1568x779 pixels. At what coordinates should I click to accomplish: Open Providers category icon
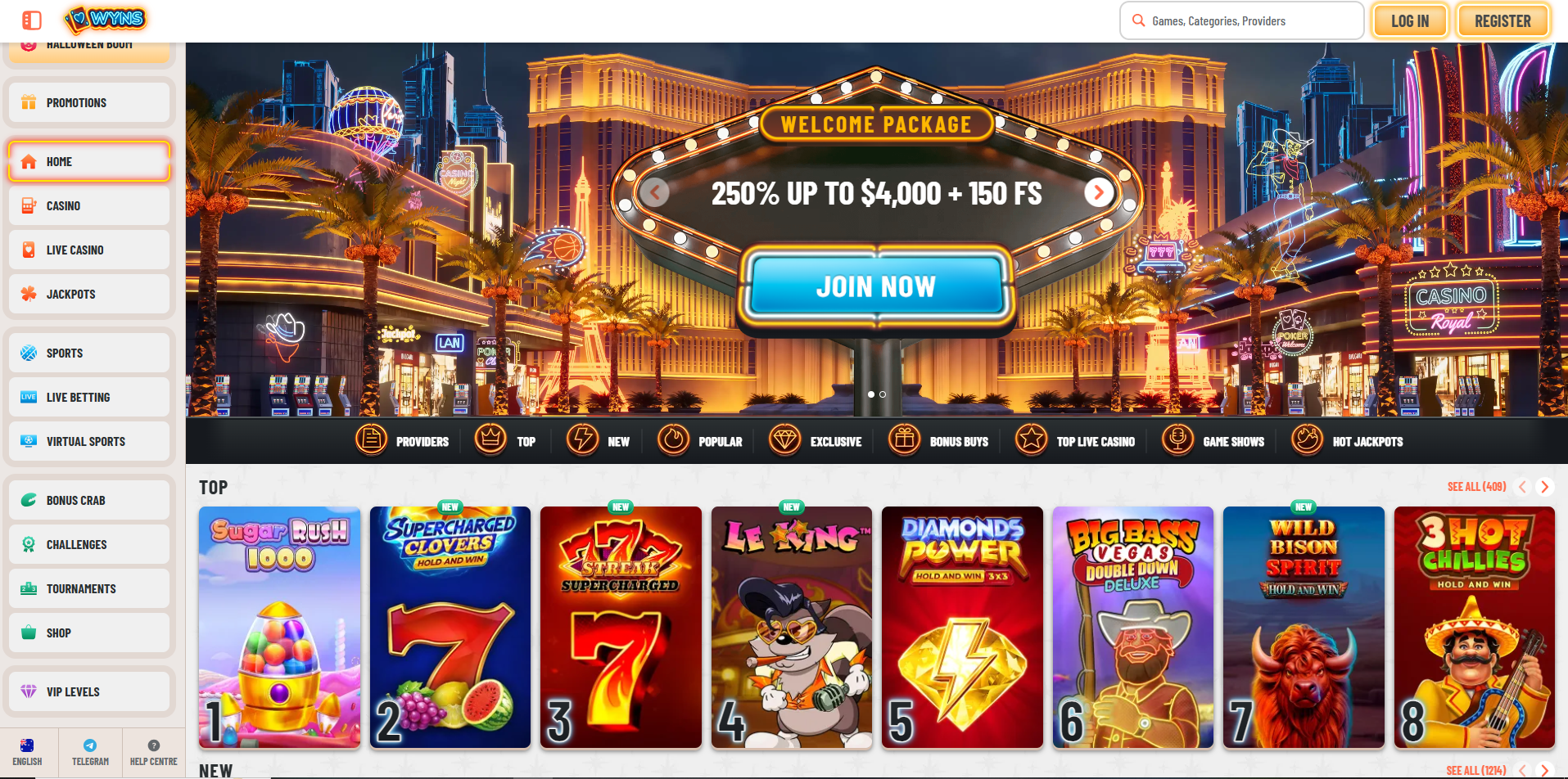(371, 440)
